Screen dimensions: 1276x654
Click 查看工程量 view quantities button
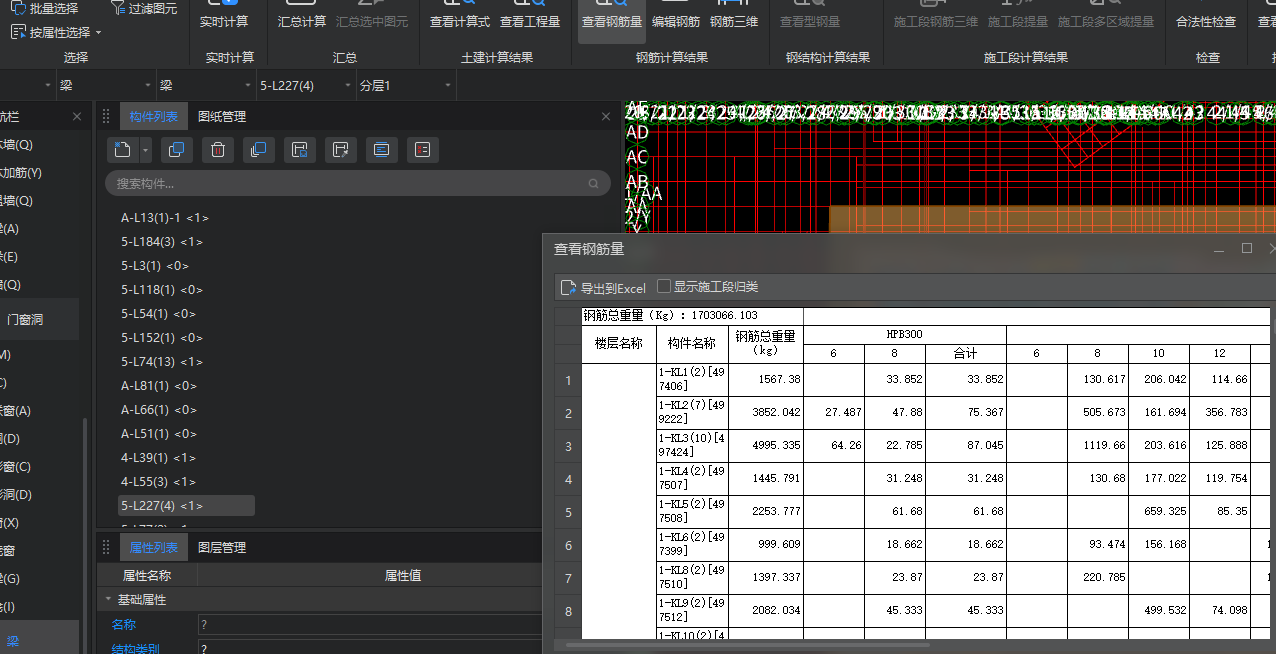tap(529, 15)
